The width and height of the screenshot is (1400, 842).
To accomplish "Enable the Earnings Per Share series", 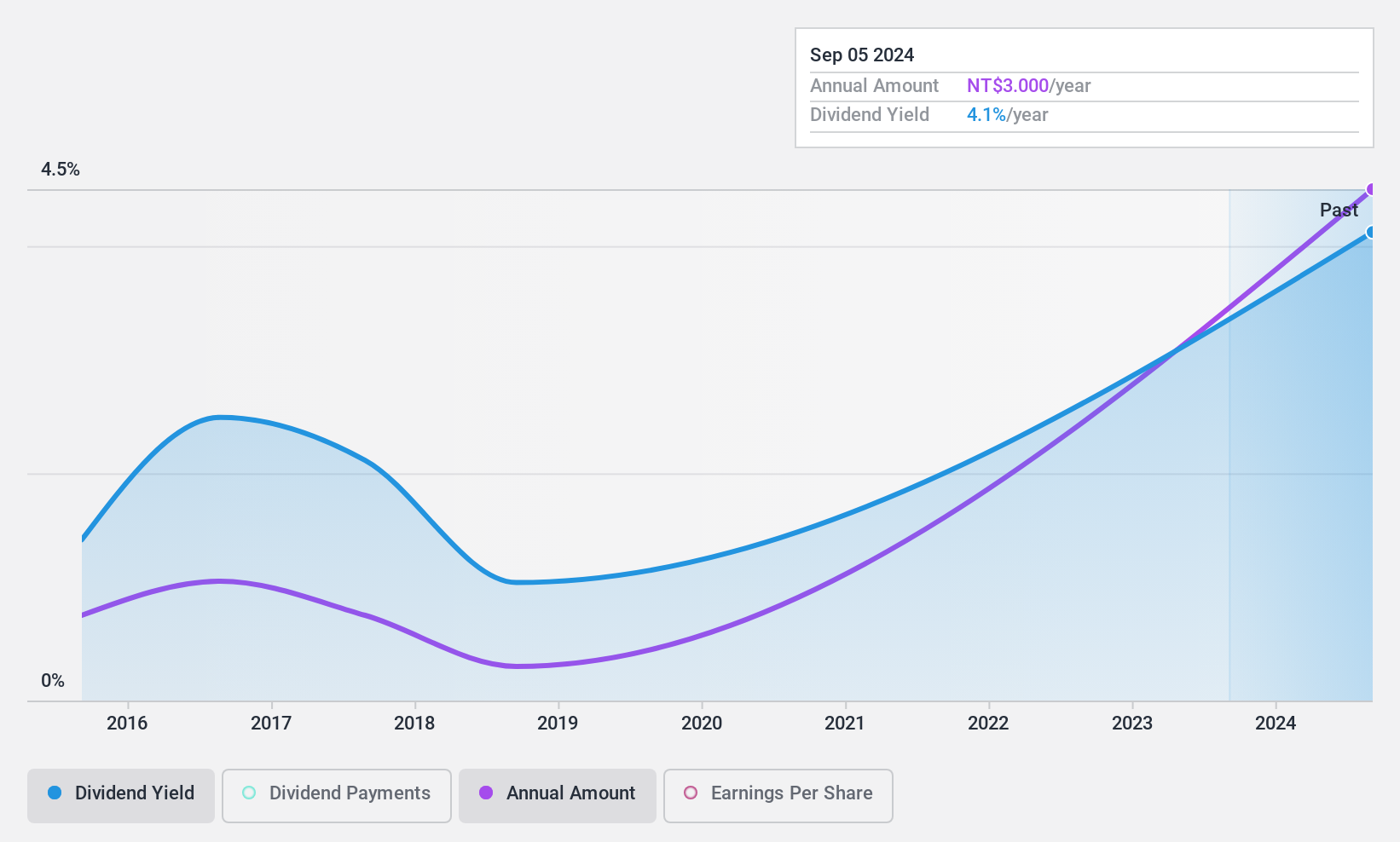I will coord(778,796).
